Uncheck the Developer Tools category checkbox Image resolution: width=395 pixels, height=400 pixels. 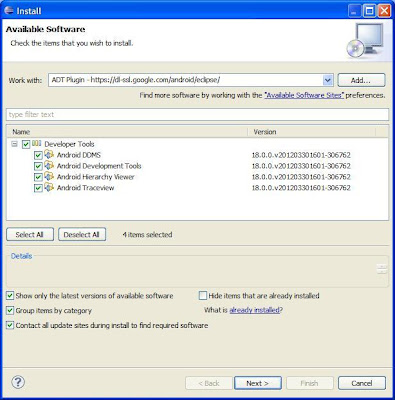point(26,144)
